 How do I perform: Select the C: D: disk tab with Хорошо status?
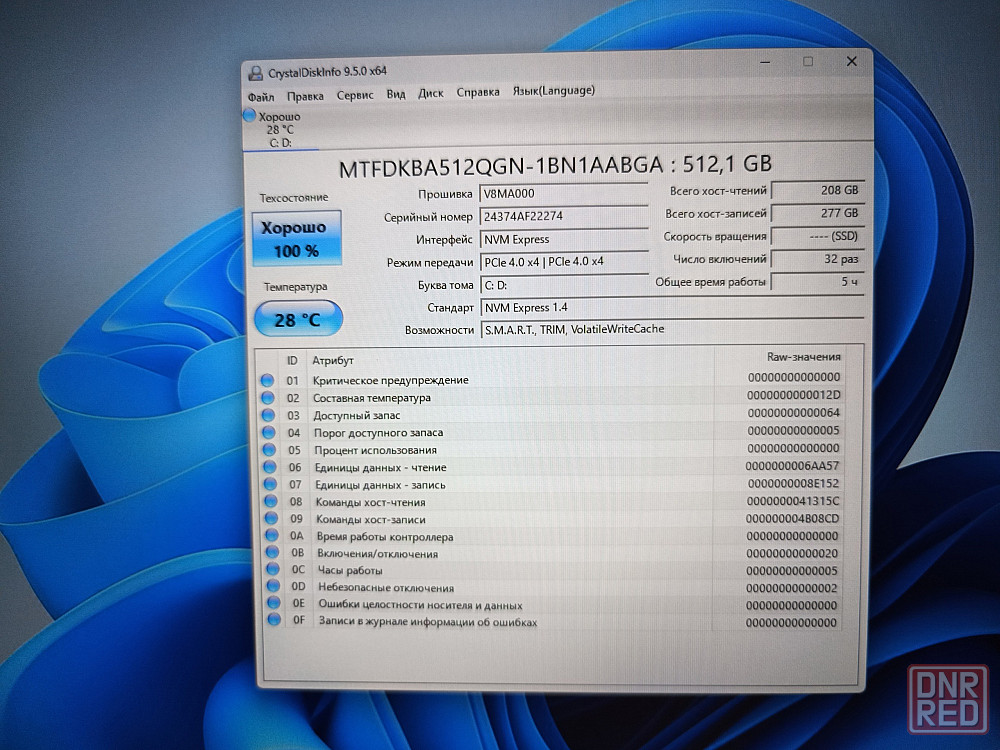pos(280,130)
